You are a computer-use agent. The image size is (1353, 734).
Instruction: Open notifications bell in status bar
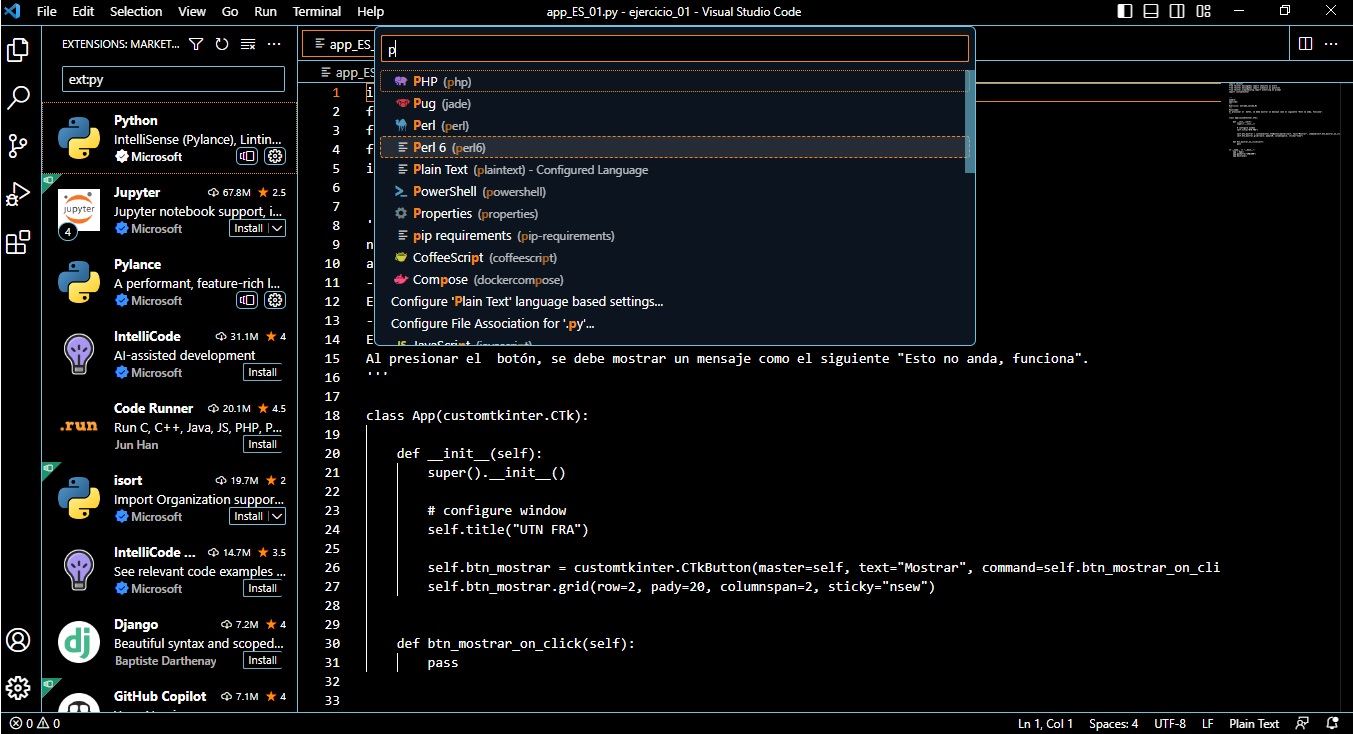click(1333, 723)
